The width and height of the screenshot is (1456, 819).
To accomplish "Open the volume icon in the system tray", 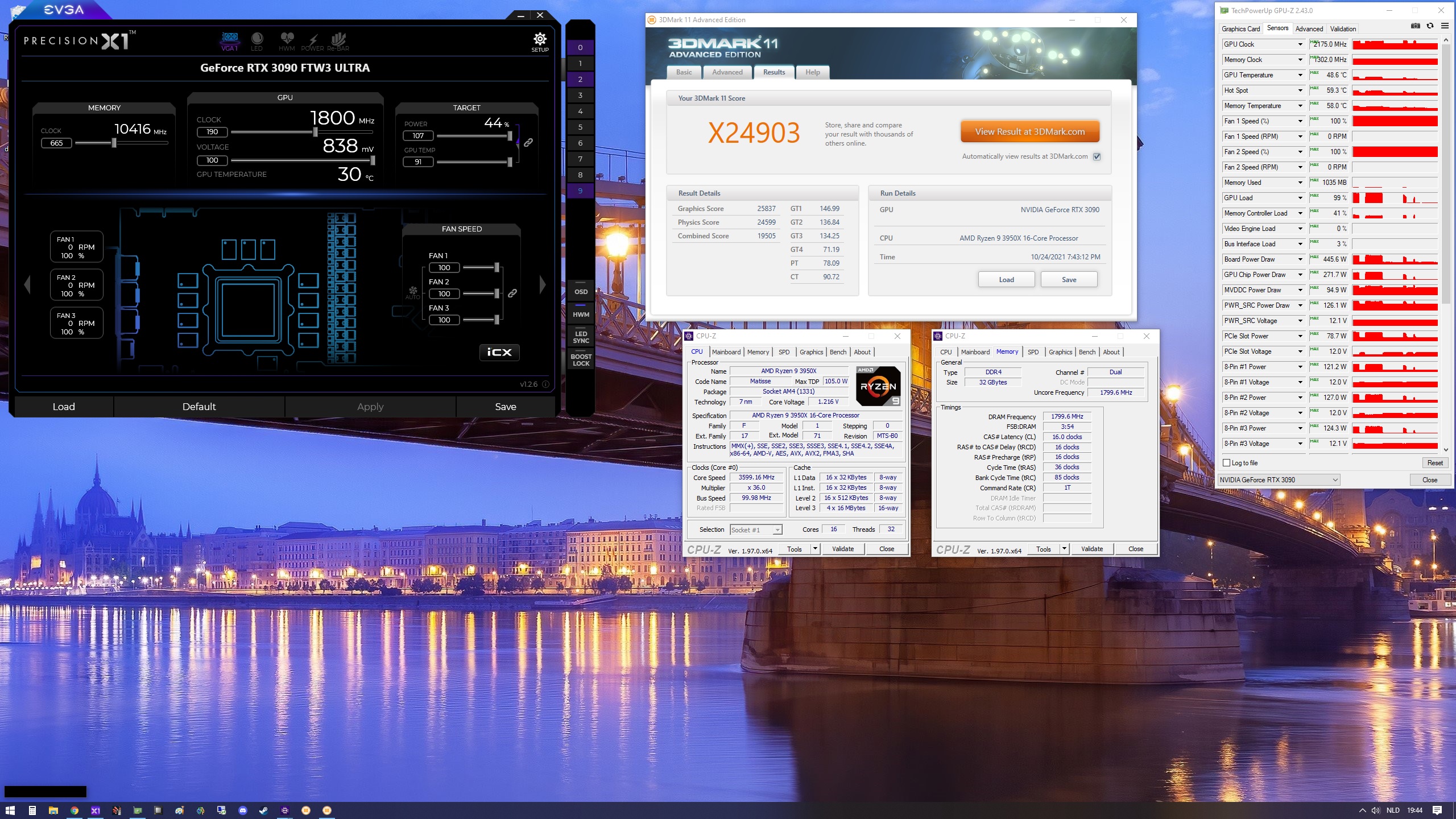I will click(x=1376, y=810).
